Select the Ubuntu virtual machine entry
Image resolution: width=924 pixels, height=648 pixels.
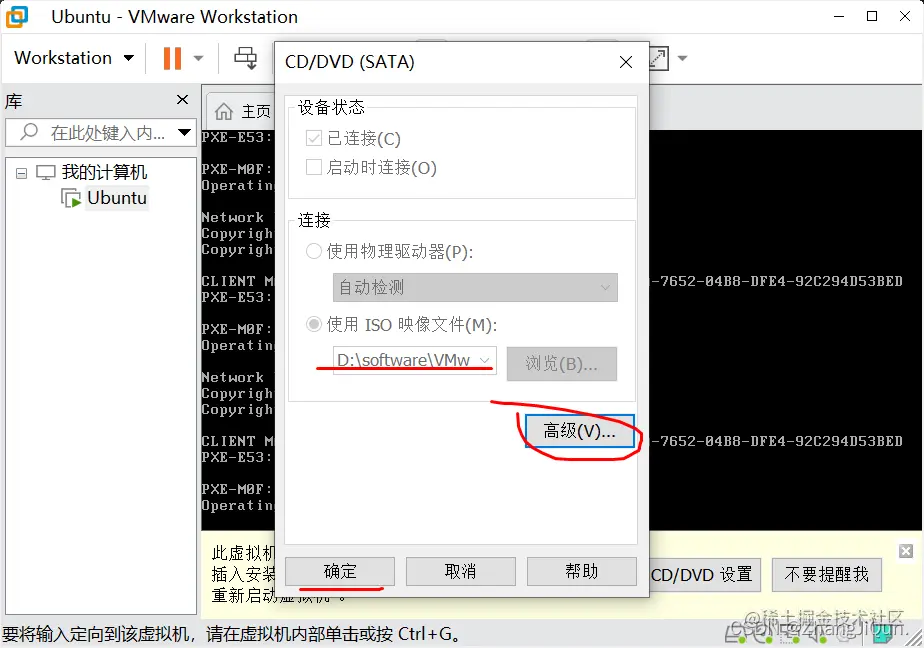tap(117, 198)
